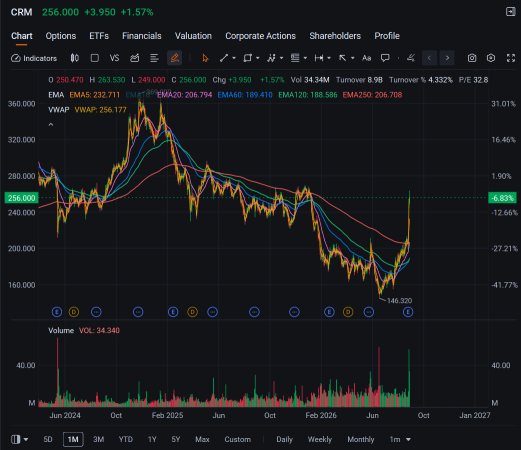The image size is (521, 450).
Task: Click the square layout icon beside candlesticks
Action: pyautogui.click(x=95, y=58)
